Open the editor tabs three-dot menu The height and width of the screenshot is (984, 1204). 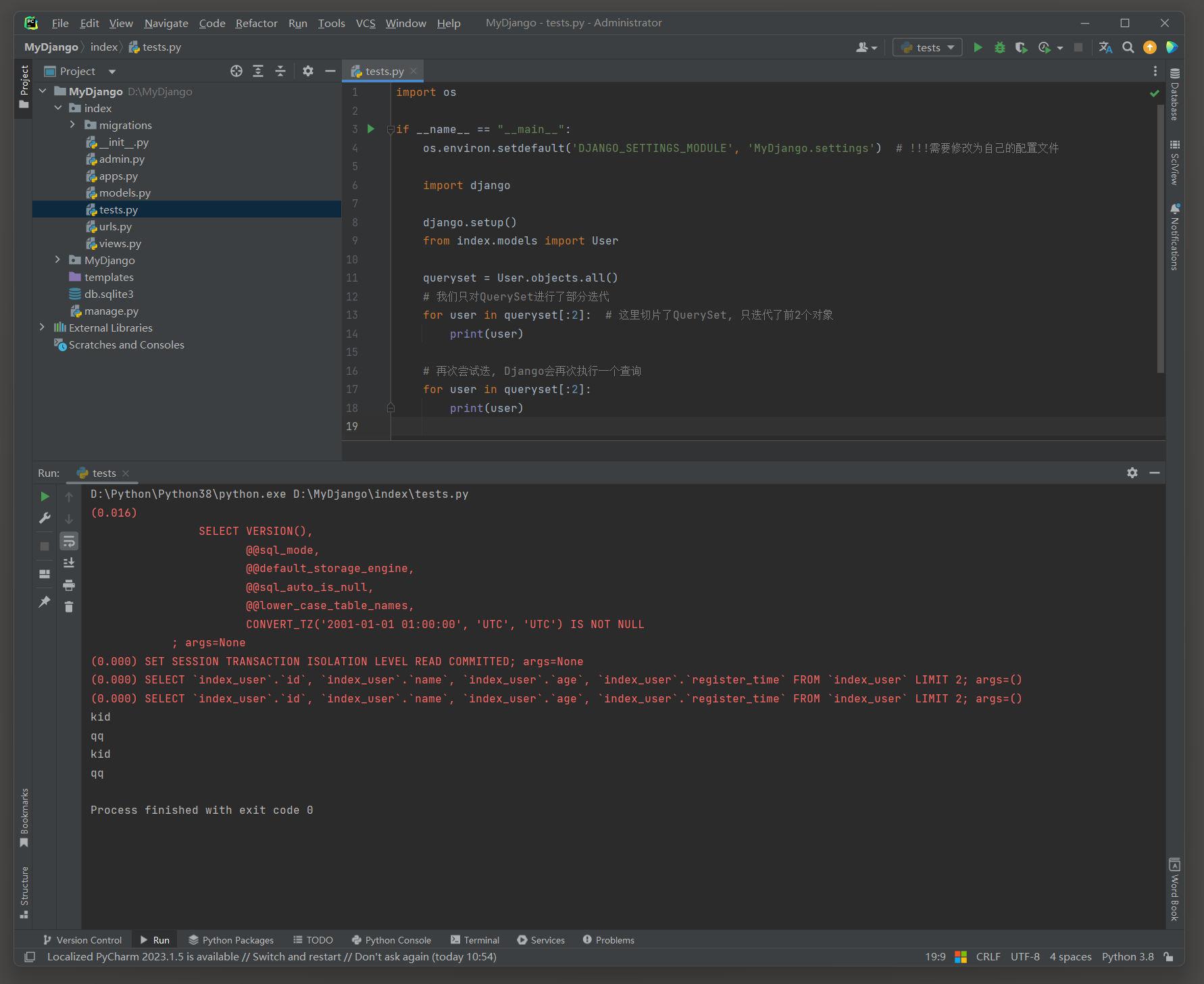click(1155, 71)
